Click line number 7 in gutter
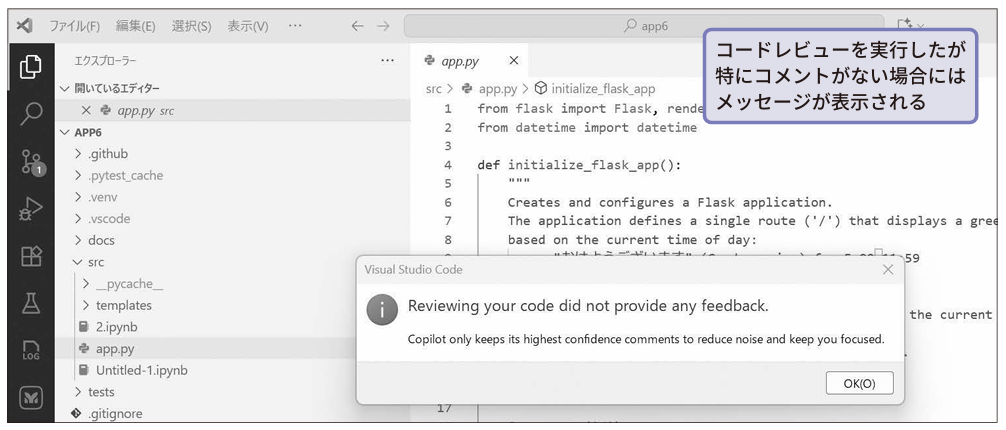This screenshot has width=1006, height=430. (447, 221)
